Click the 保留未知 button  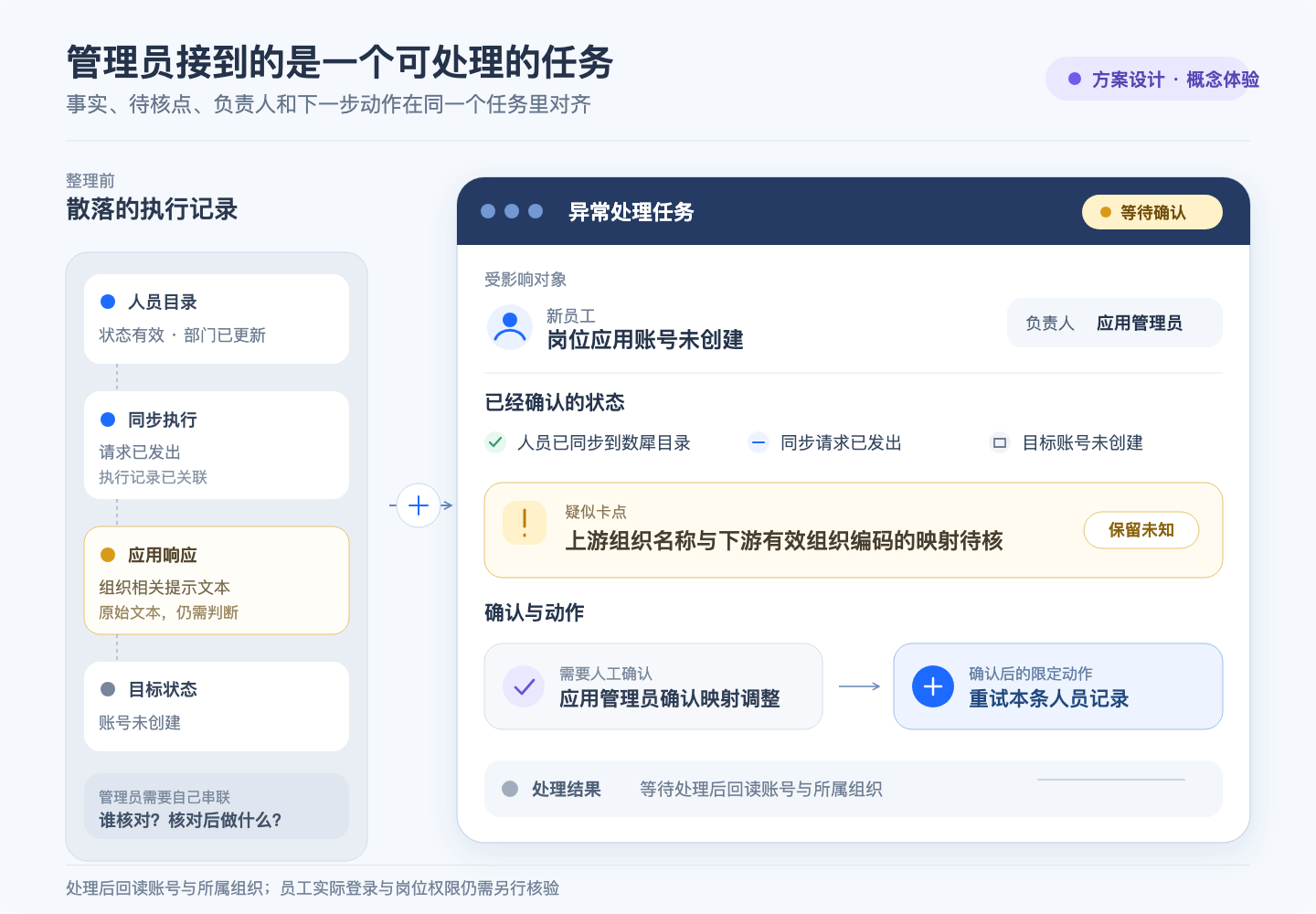coord(1141,530)
